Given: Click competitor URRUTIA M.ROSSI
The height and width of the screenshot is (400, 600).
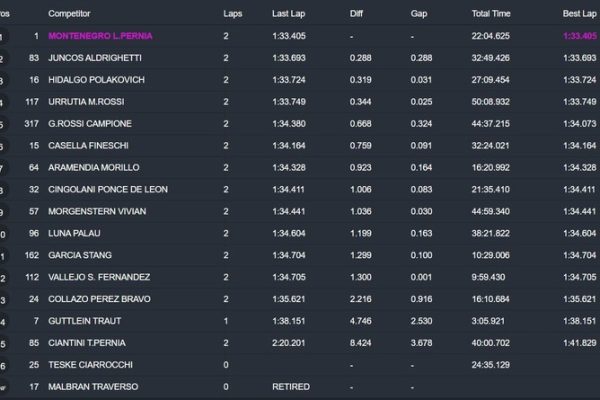Looking at the screenshot, I should (90, 102).
